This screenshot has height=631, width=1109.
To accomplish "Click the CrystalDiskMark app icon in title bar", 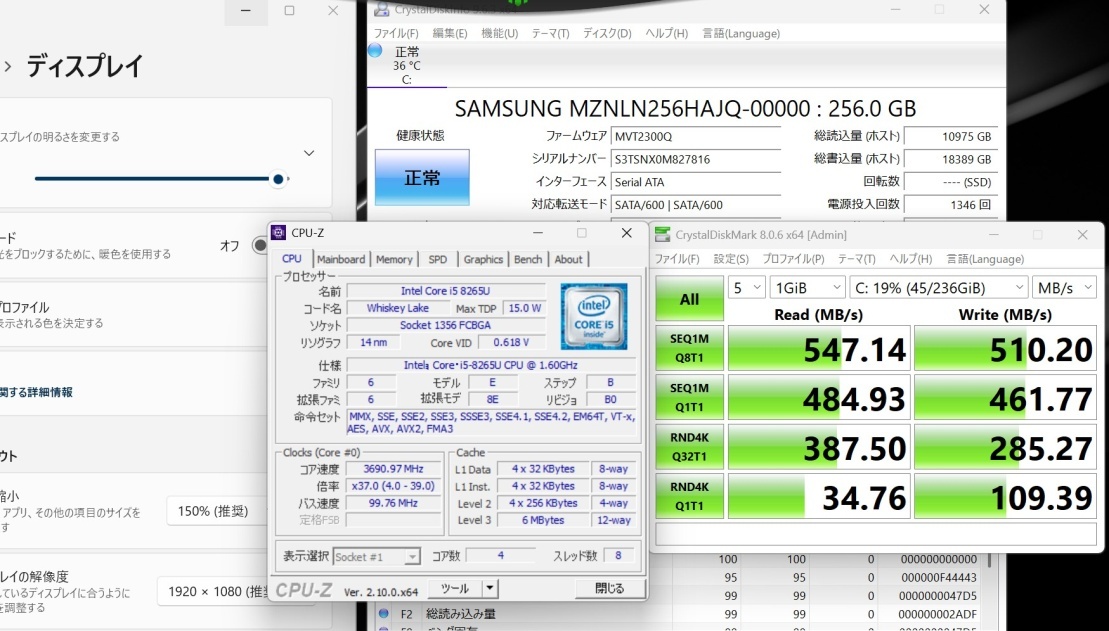I will (x=662, y=234).
